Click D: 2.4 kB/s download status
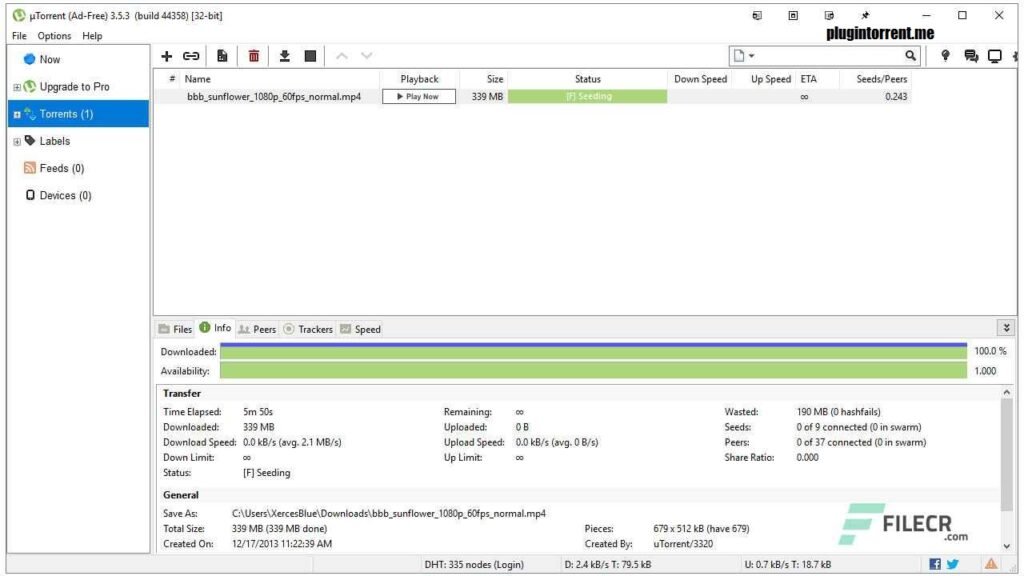This screenshot has width=1024, height=576. click(x=607, y=564)
